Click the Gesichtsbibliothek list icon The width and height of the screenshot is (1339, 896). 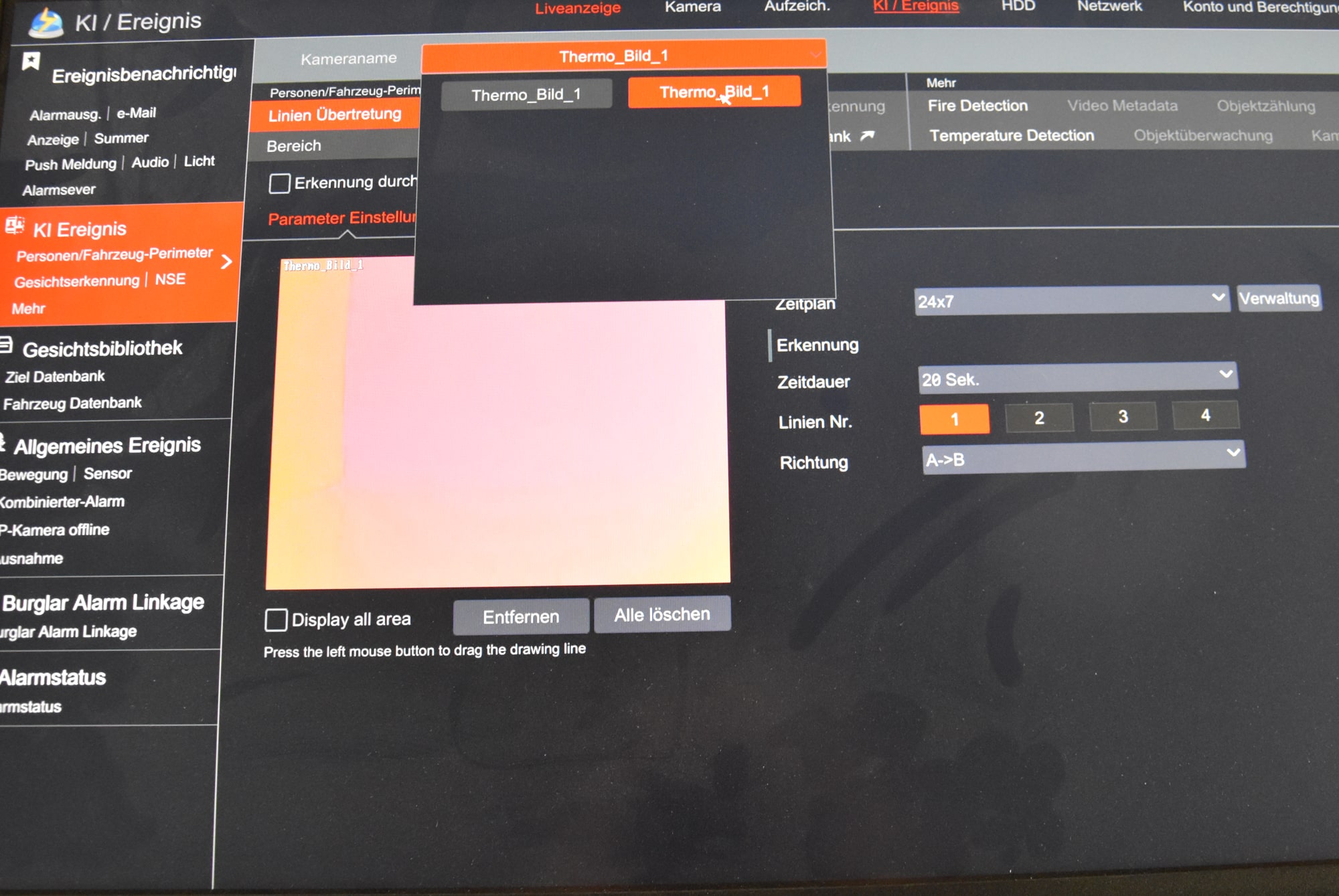[x=6, y=345]
